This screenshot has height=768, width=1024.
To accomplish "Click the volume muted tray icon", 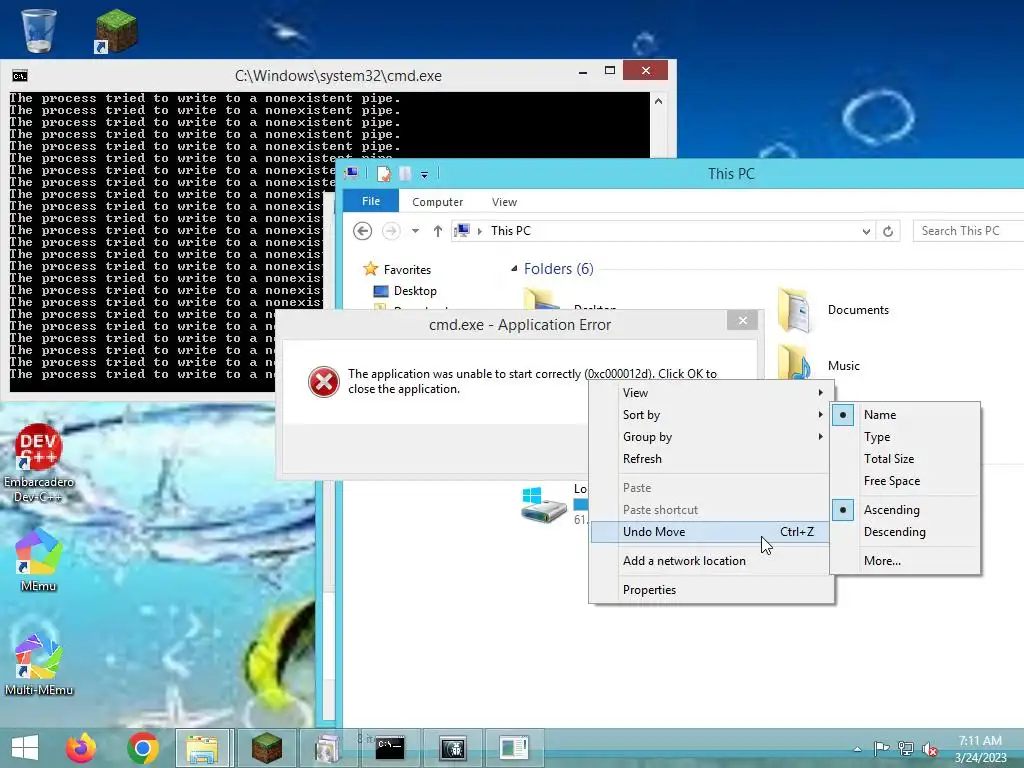I will click(929, 749).
